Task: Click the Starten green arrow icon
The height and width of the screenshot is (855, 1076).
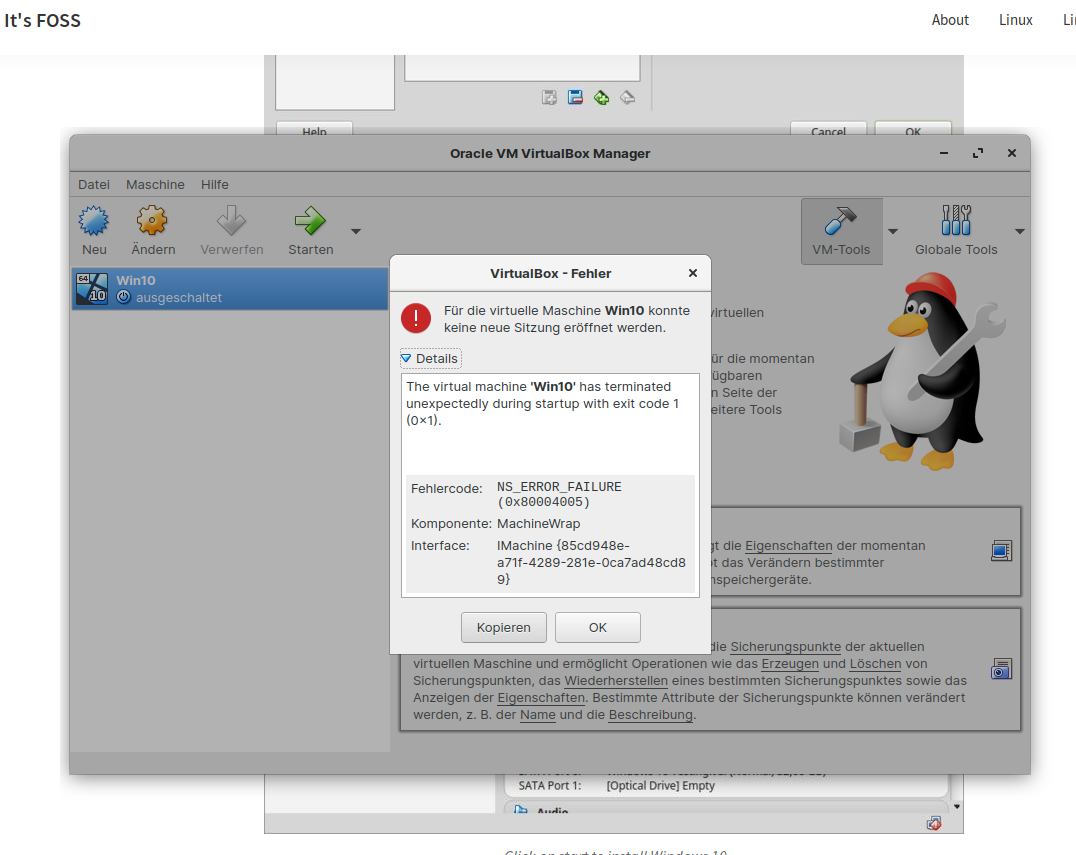Action: (x=310, y=221)
